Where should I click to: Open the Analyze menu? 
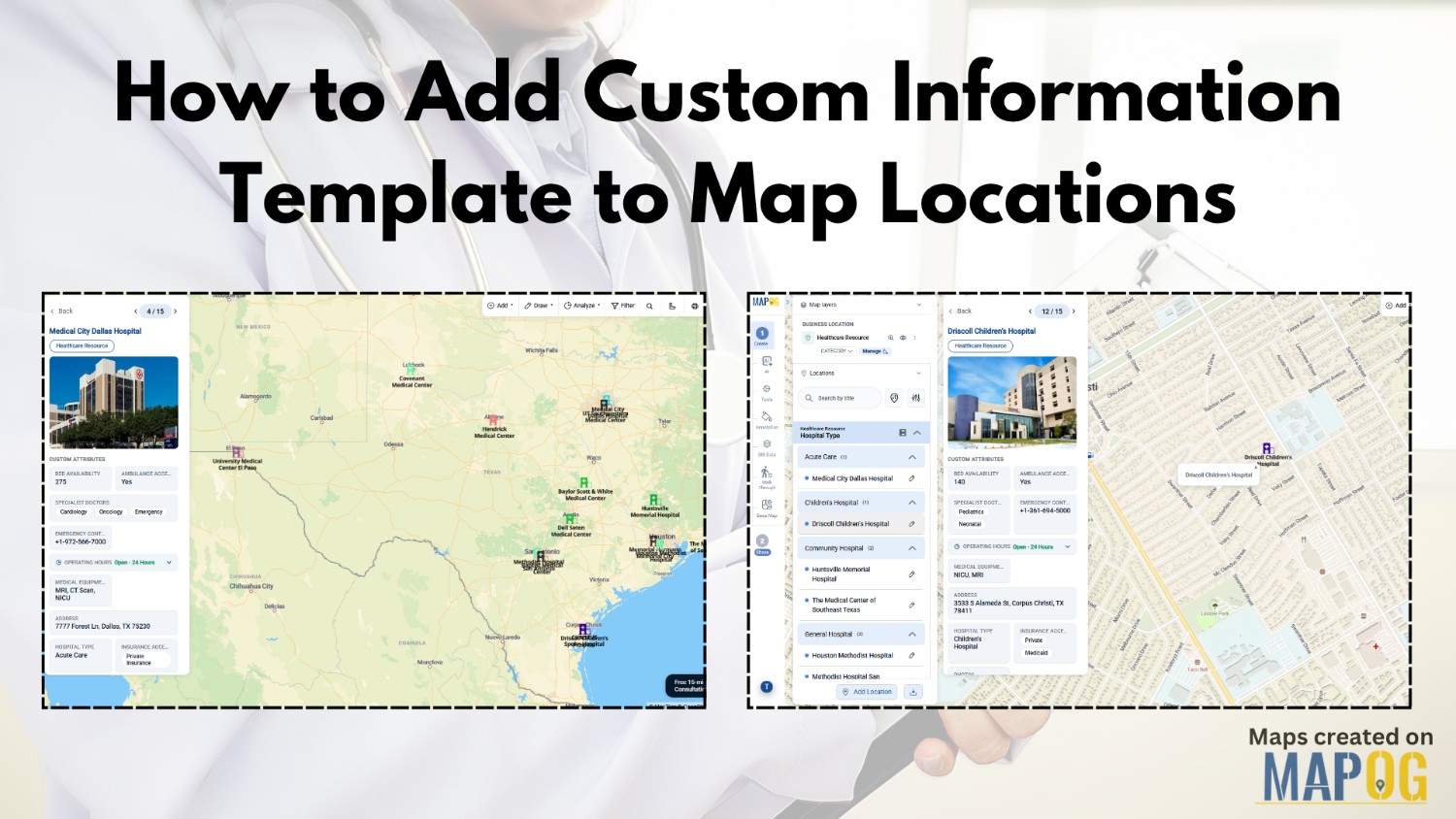coord(582,306)
